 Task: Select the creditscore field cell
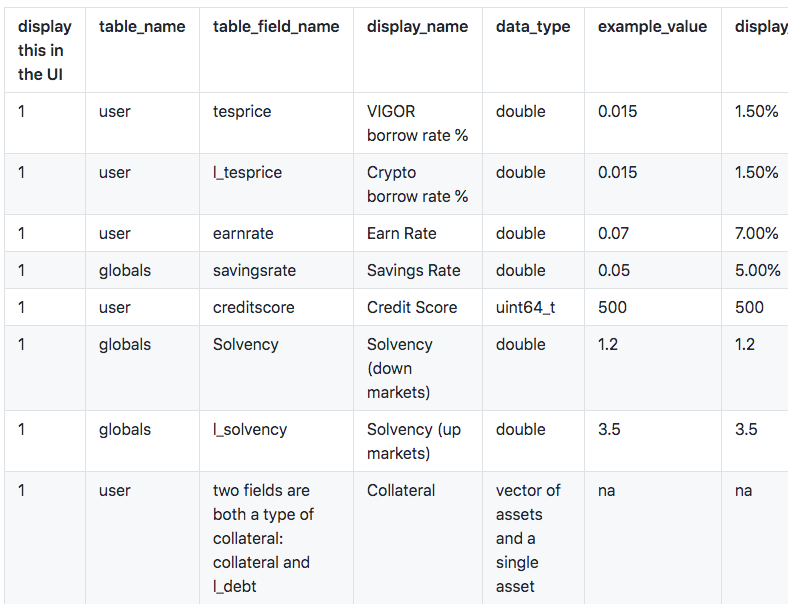point(253,308)
